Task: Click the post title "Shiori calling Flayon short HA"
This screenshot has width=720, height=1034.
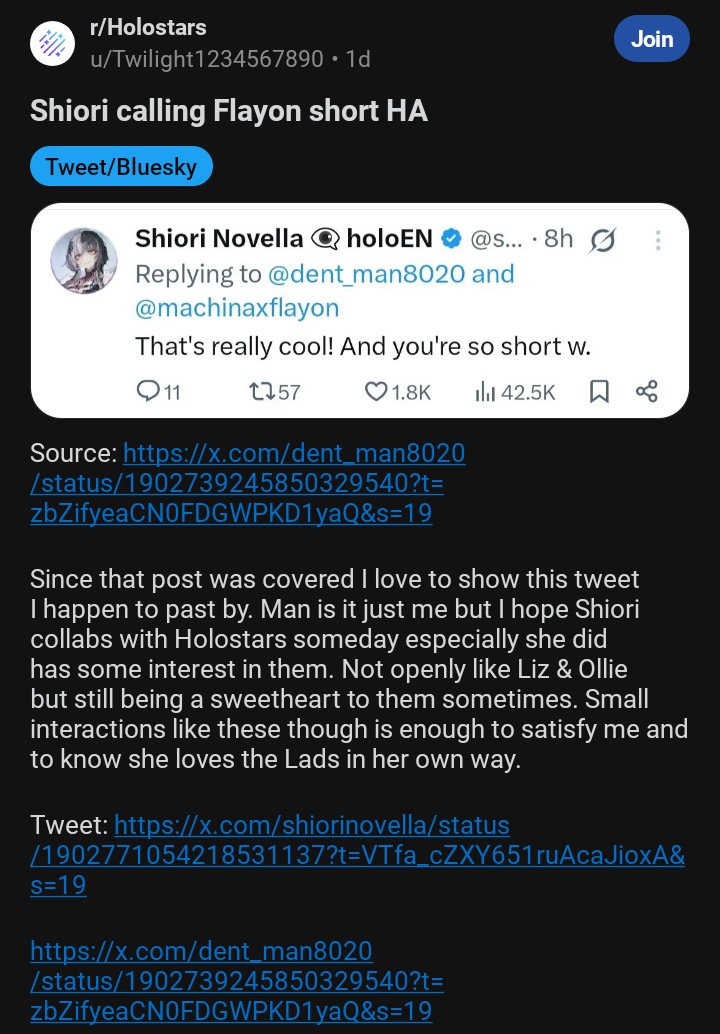Action: click(x=229, y=110)
